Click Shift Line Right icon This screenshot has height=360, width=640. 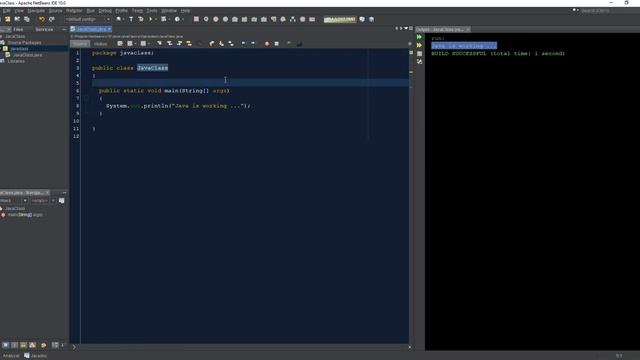253,44
